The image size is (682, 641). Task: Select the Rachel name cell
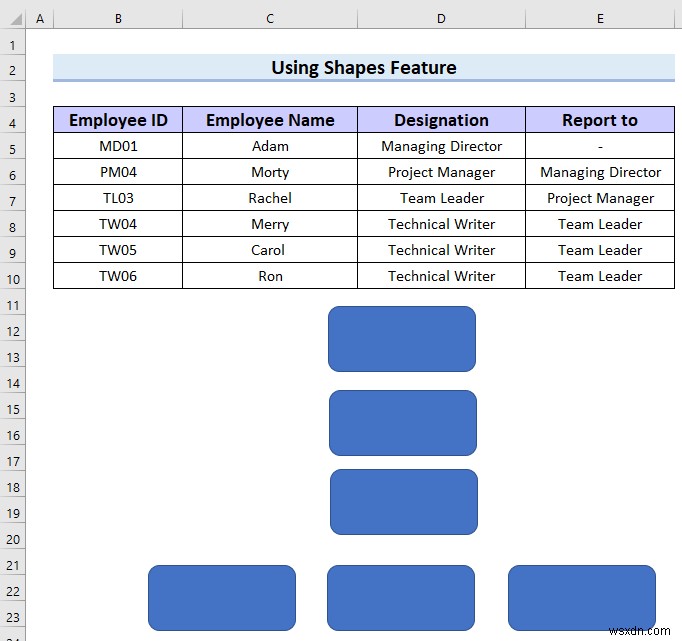(270, 198)
